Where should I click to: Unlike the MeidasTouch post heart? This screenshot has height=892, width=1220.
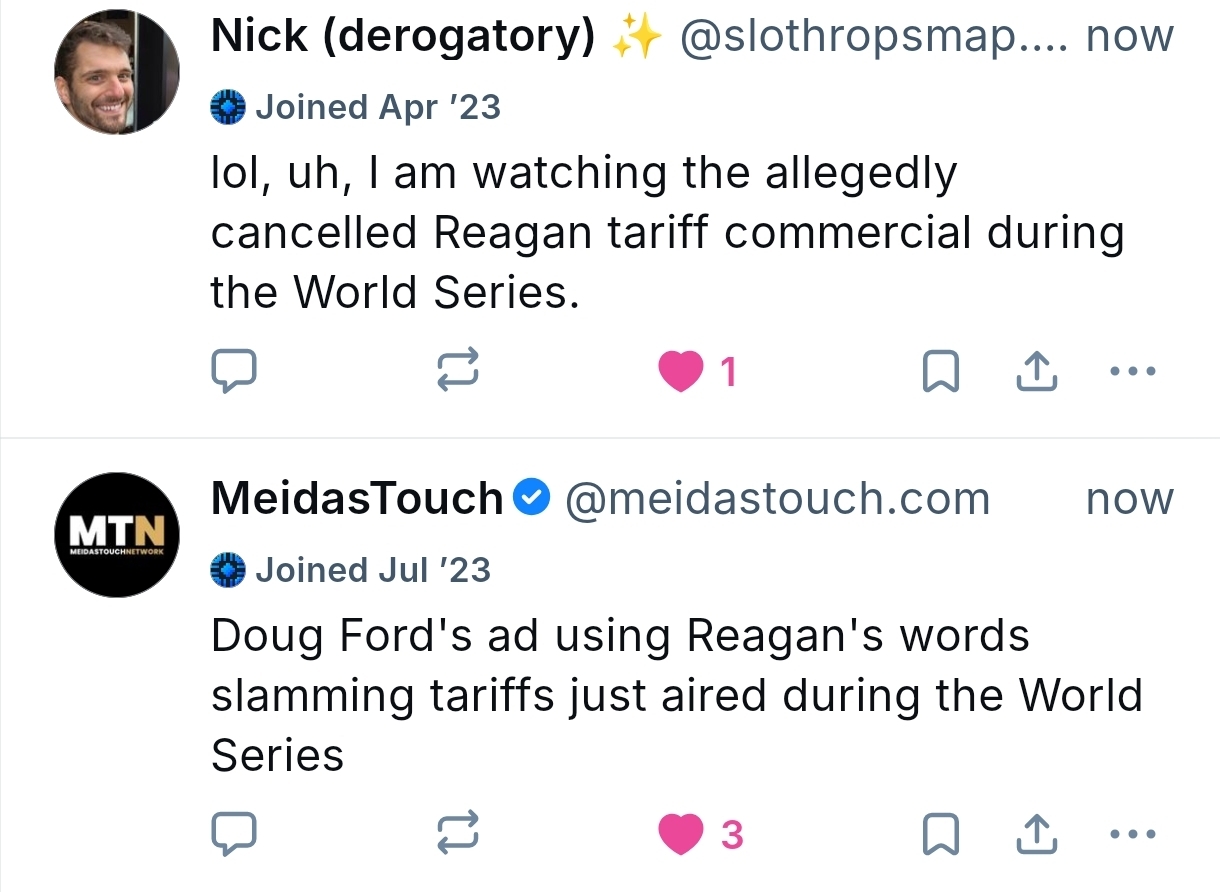(x=681, y=834)
